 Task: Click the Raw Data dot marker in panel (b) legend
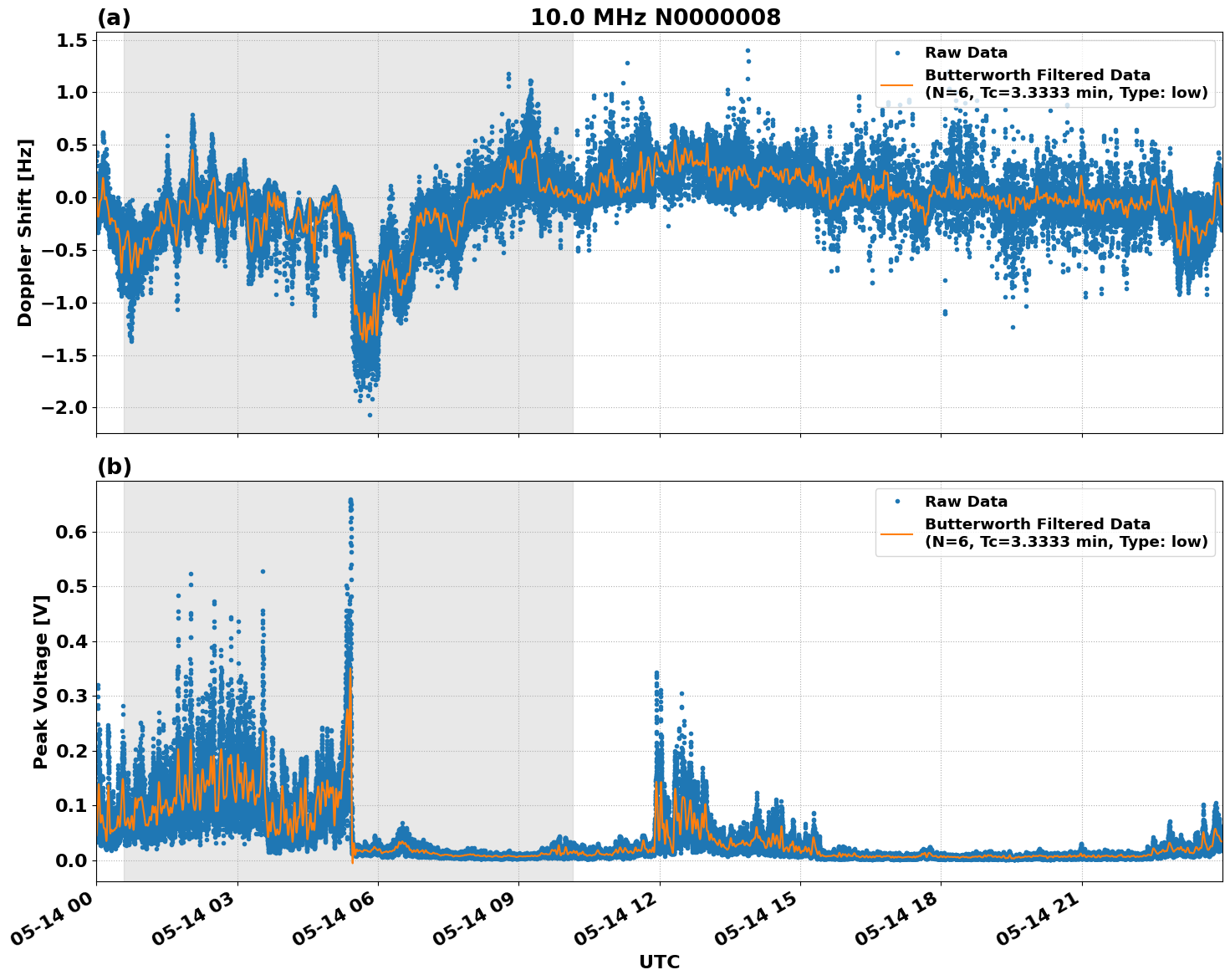pos(898,501)
